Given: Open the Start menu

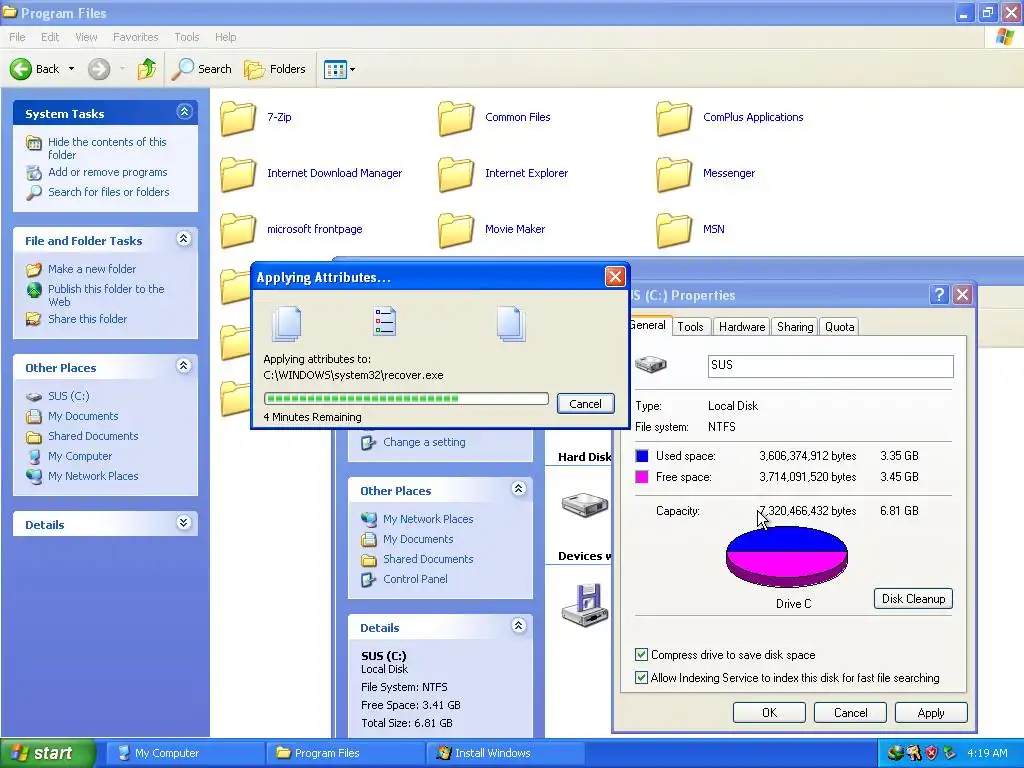Looking at the screenshot, I should 47,753.
